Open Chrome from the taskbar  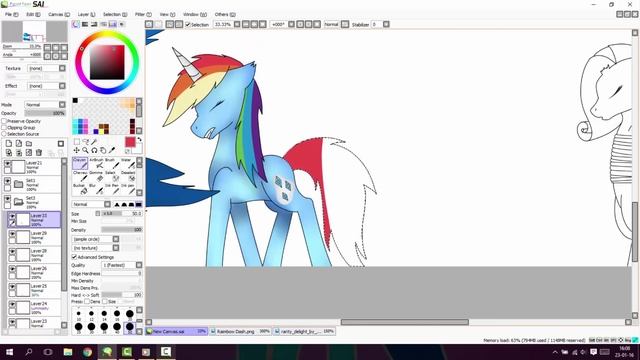click(87, 352)
